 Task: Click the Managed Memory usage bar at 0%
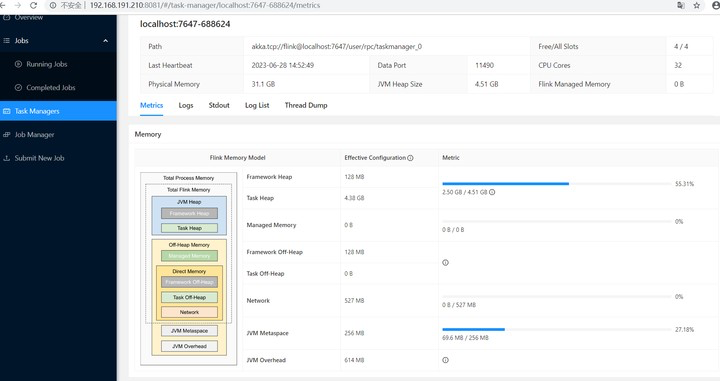coord(557,221)
